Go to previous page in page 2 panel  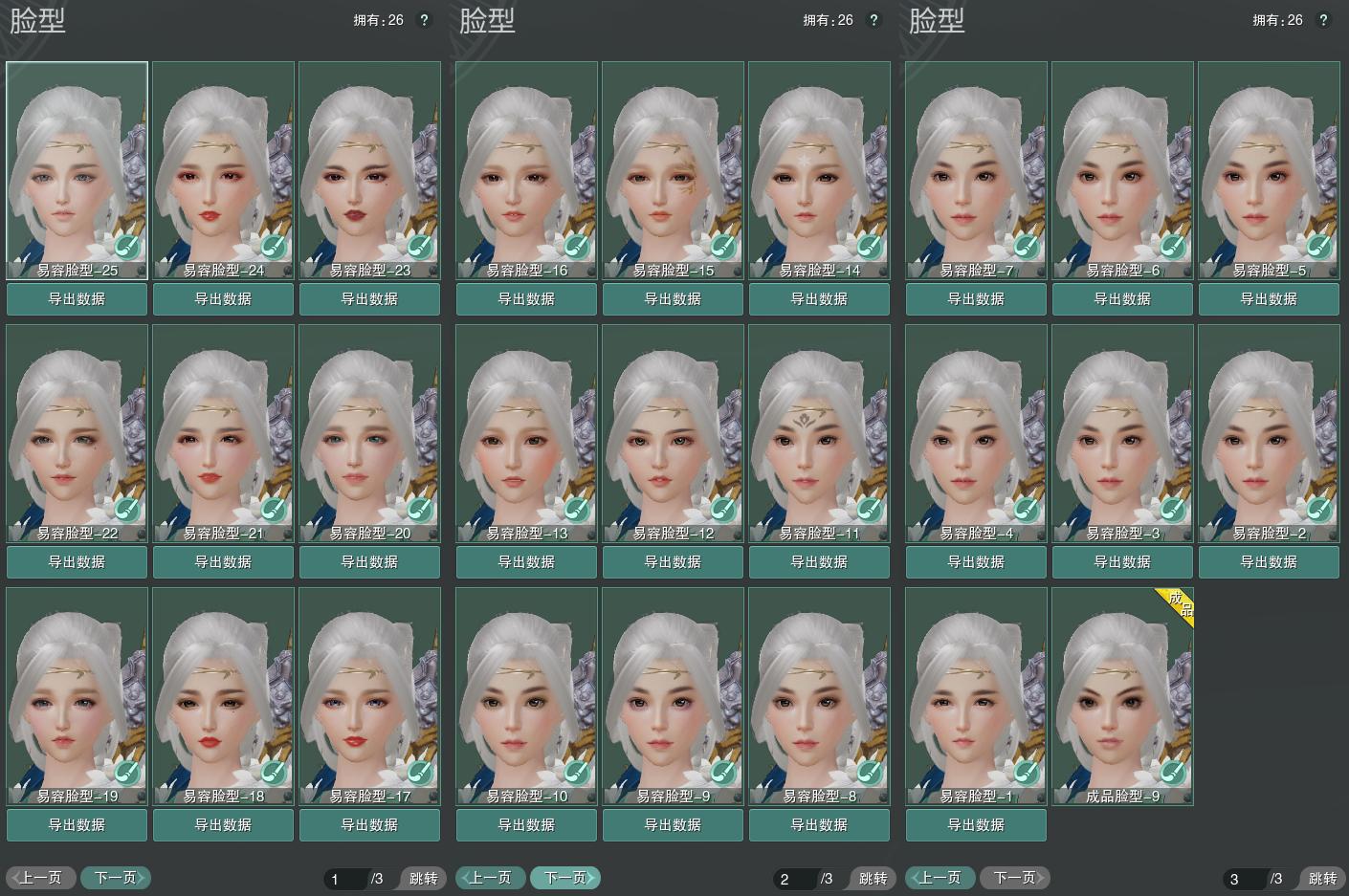coord(490,878)
